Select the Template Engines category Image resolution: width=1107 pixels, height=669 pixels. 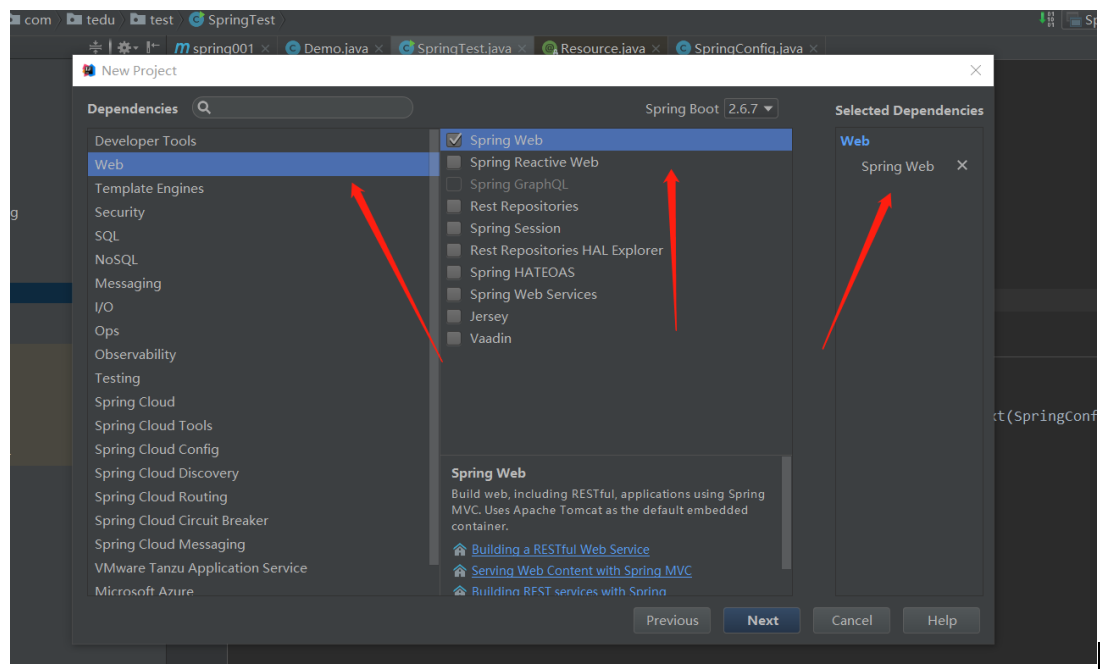coord(258,188)
